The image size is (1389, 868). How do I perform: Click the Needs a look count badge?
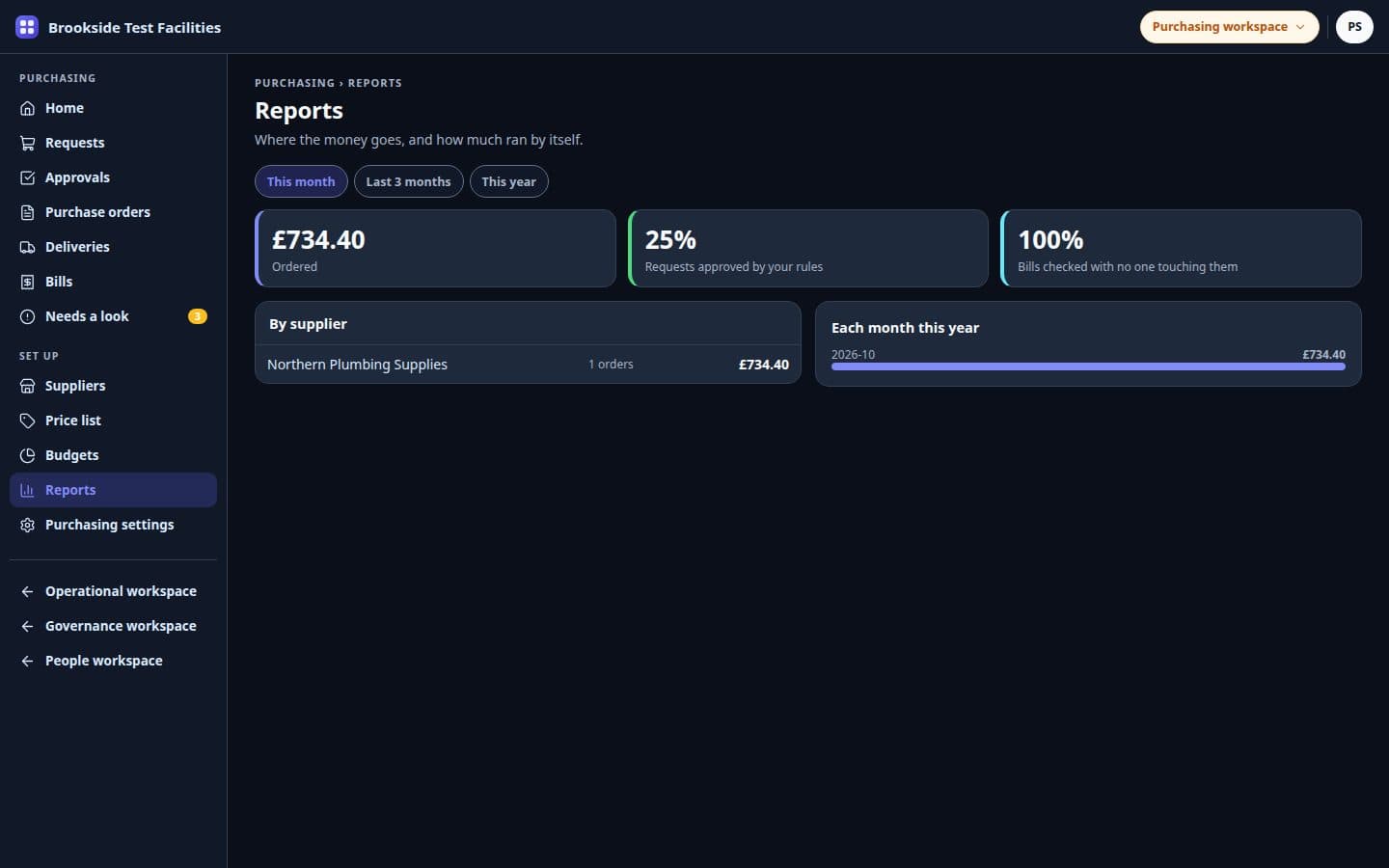[197, 316]
